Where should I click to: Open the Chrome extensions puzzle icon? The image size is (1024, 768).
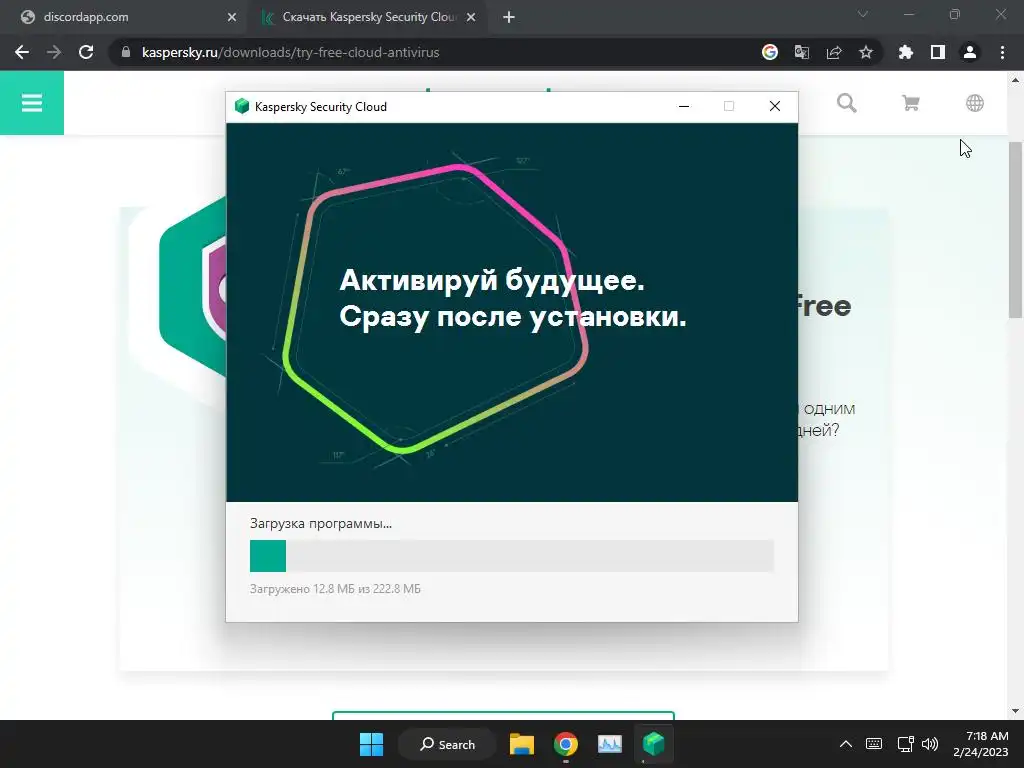pos(906,52)
